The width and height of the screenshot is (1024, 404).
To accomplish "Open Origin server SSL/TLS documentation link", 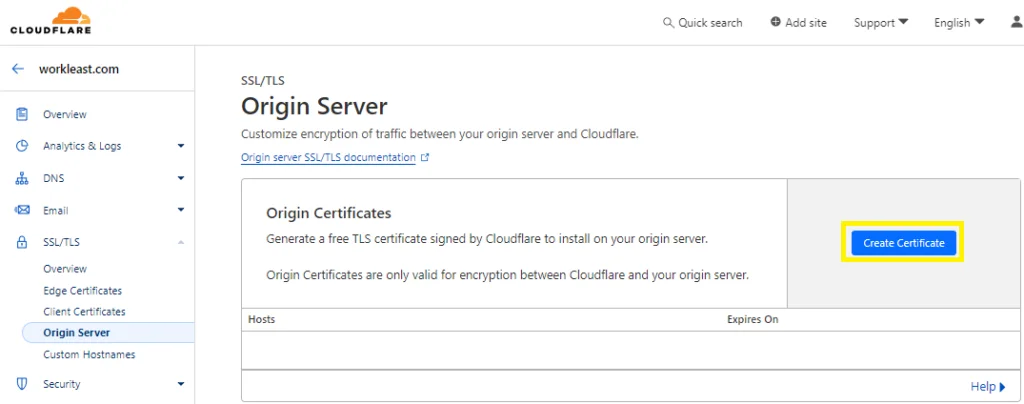I will pos(328,157).
